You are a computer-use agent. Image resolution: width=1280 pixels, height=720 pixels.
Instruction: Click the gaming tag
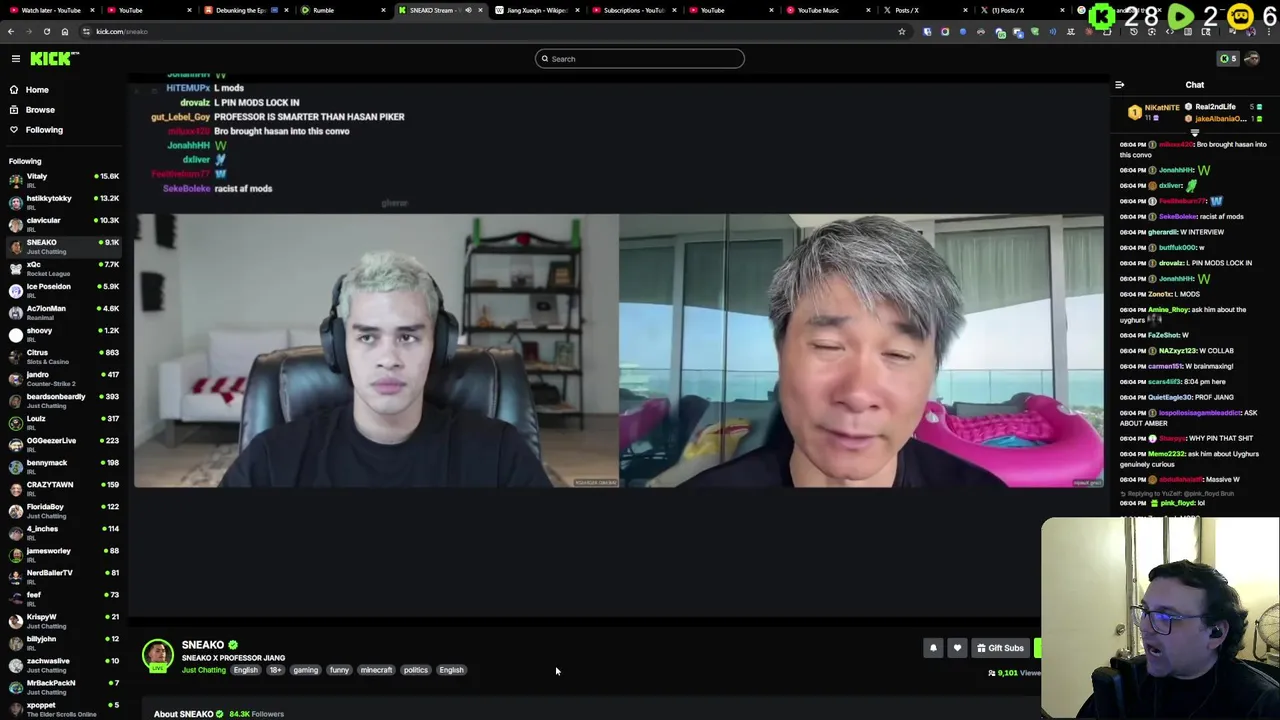[305, 670]
